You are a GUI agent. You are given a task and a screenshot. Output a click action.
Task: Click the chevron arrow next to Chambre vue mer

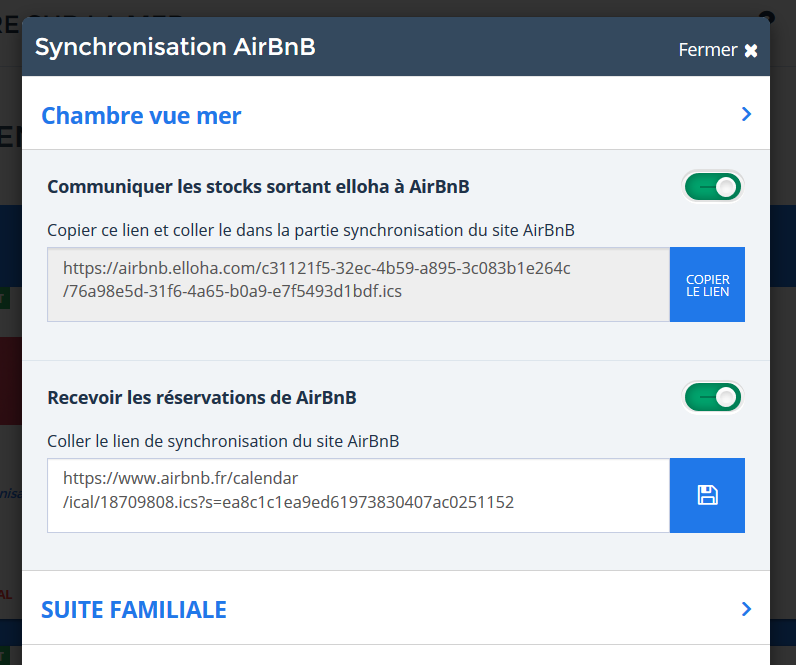click(746, 114)
